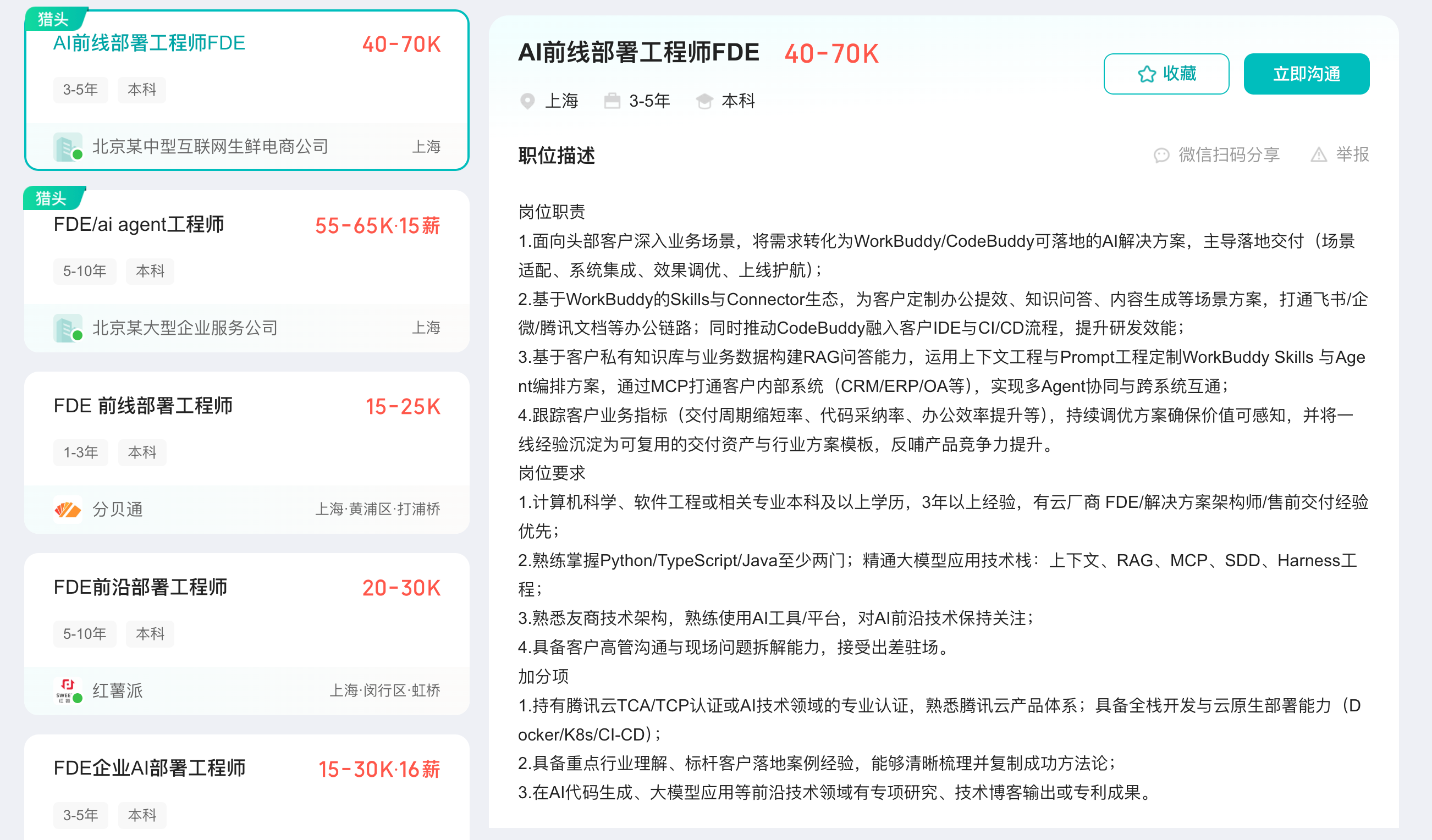This screenshot has width=1432, height=840.
Task: Click the 3-5年 experience in the detail header
Action: pos(649,101)
